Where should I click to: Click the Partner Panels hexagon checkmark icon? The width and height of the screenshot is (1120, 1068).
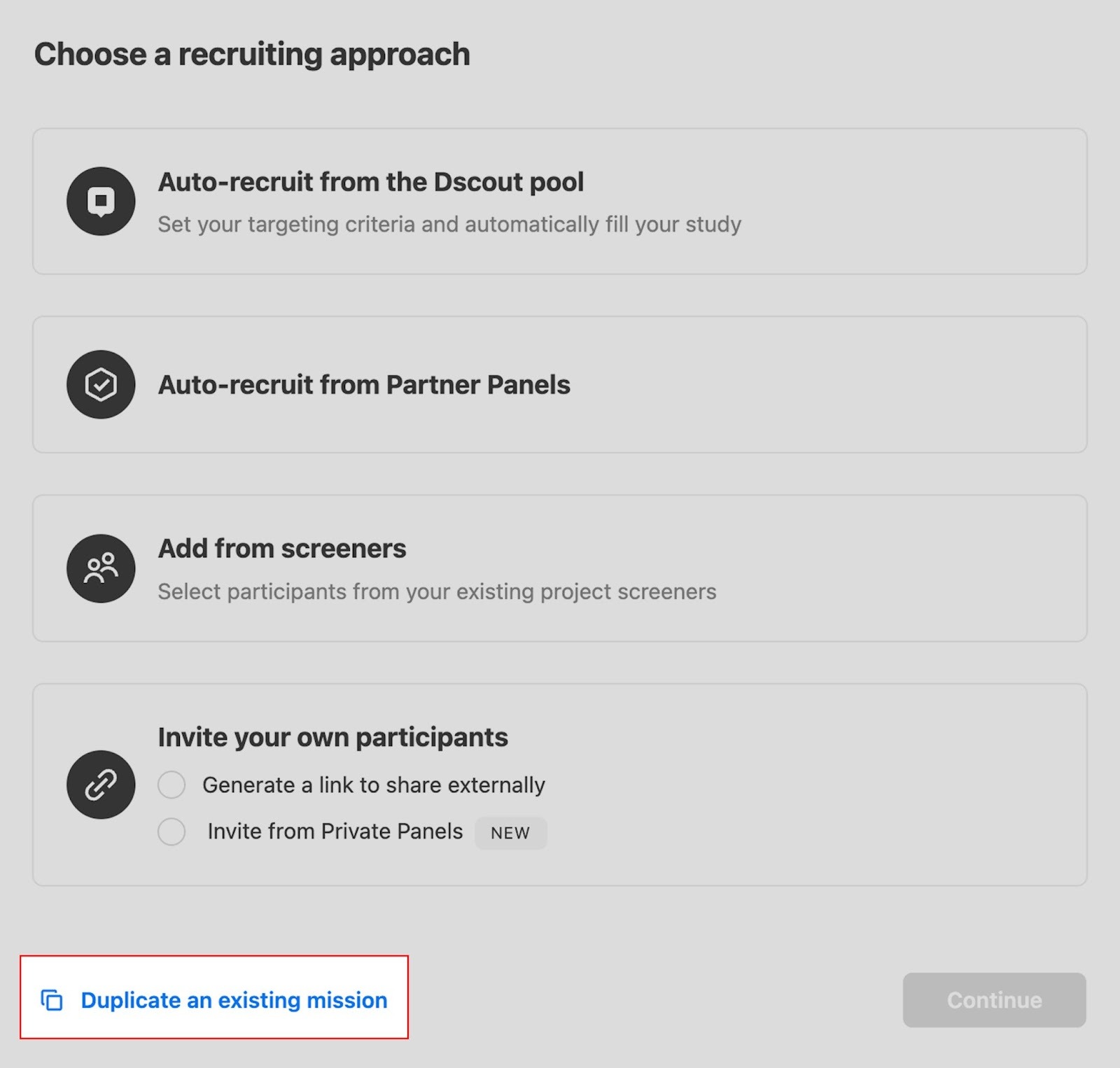pos(101,384)
